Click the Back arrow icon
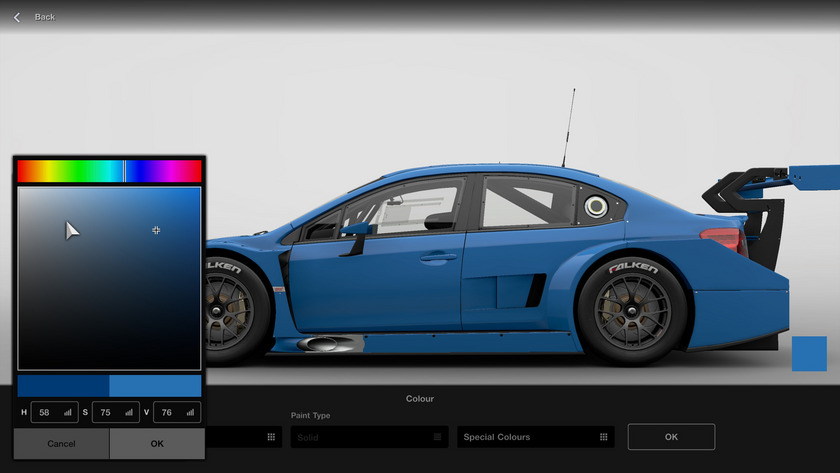This screenshot has width=840, height=473. tap(17, 17)
